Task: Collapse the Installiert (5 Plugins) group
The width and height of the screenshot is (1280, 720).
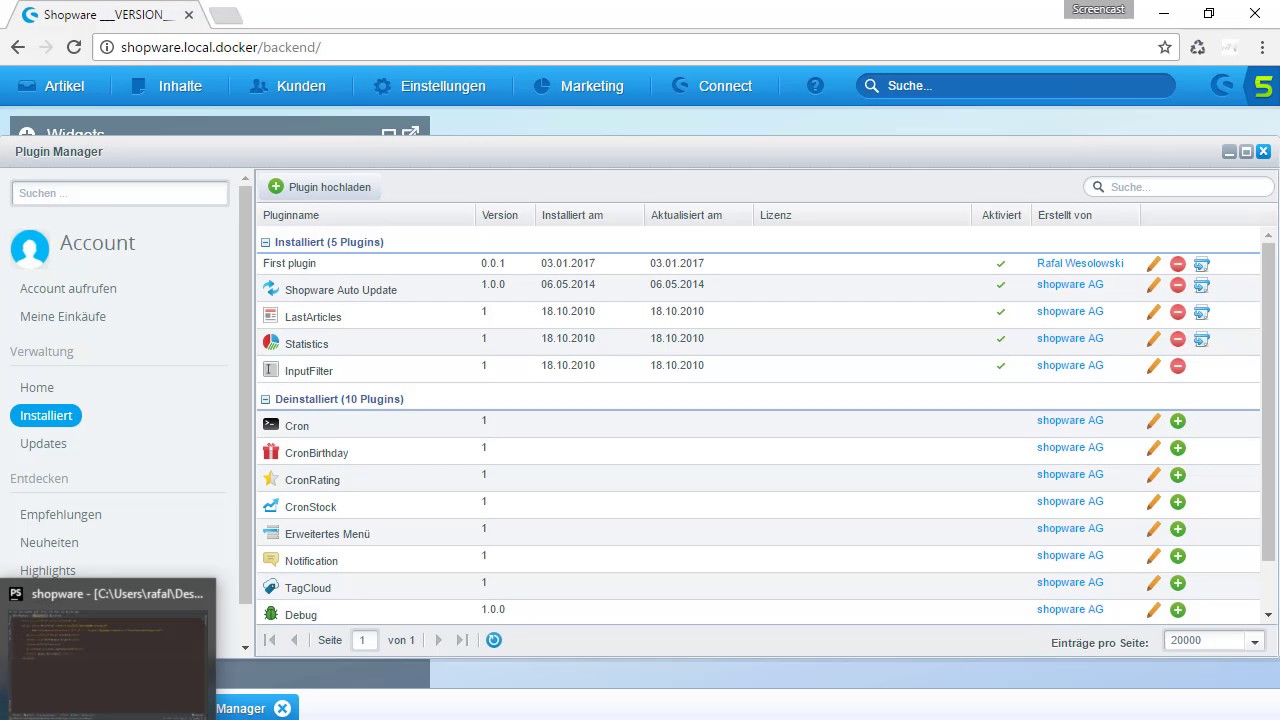Action: coord(266,242)
